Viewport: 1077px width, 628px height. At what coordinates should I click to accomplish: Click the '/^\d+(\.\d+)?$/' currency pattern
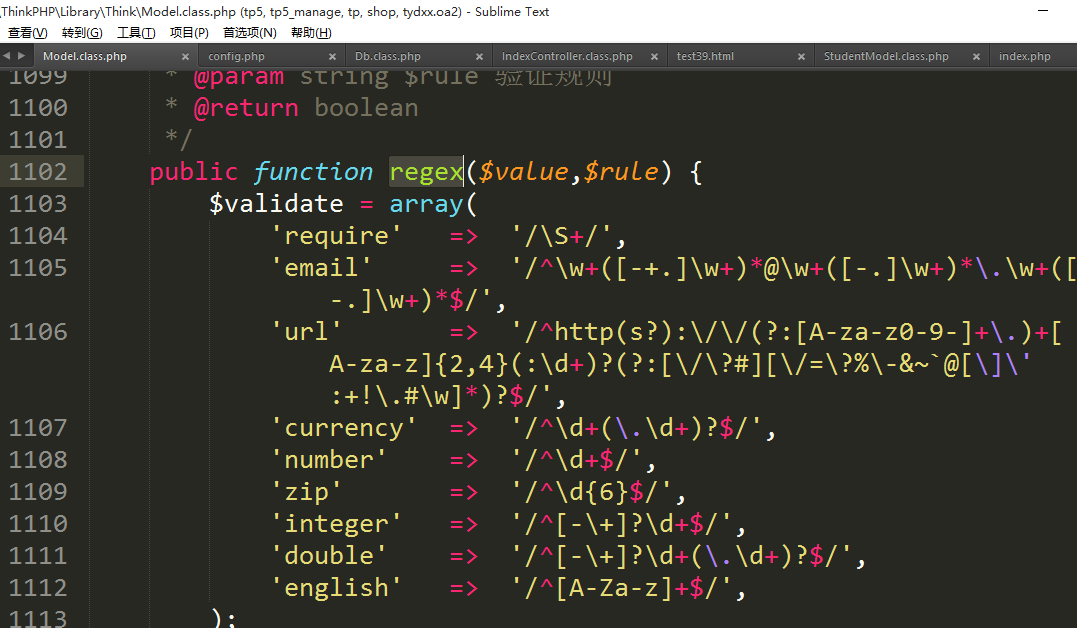point(637,428)
